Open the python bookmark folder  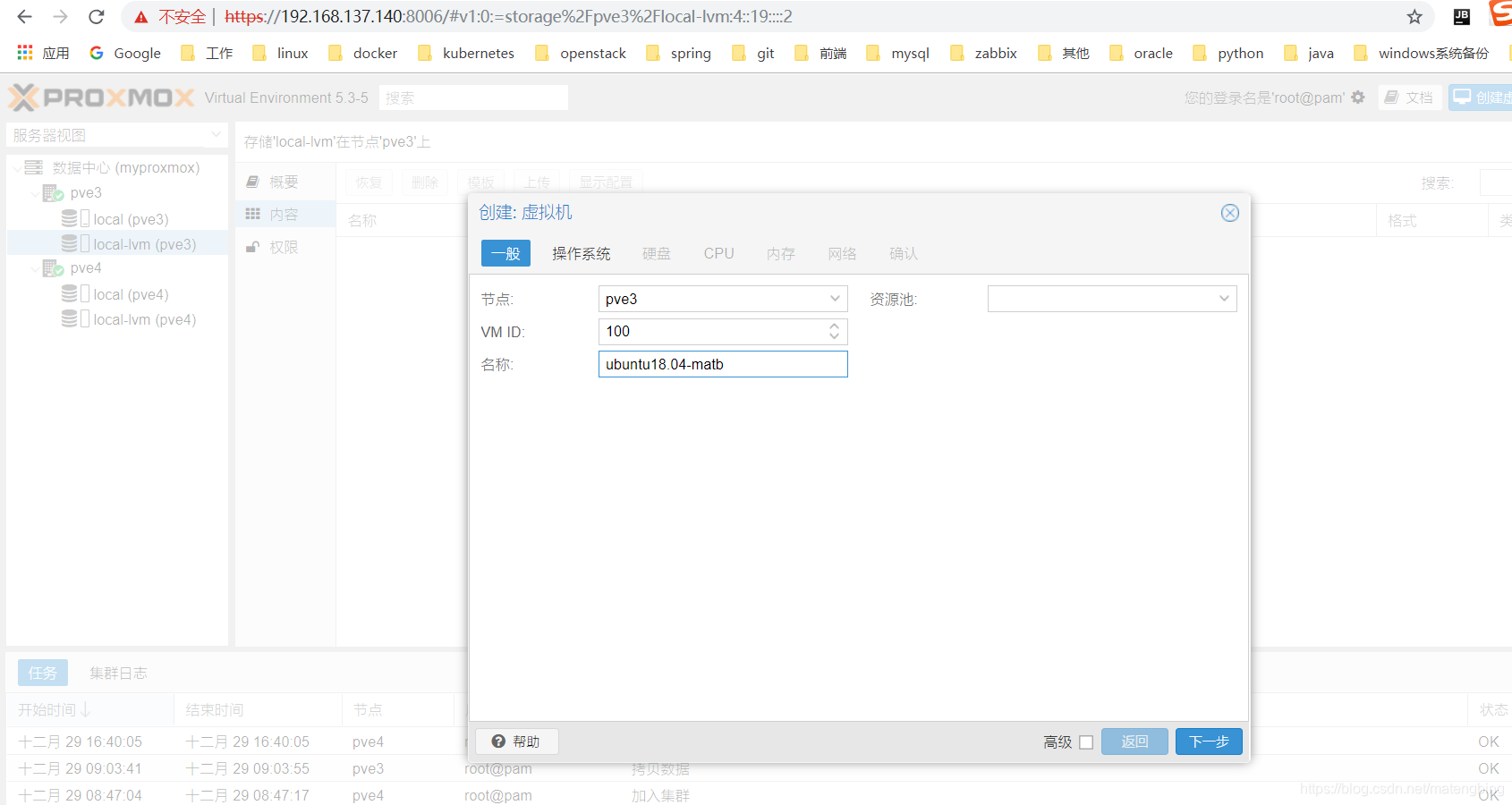(x=1228, y=53)
